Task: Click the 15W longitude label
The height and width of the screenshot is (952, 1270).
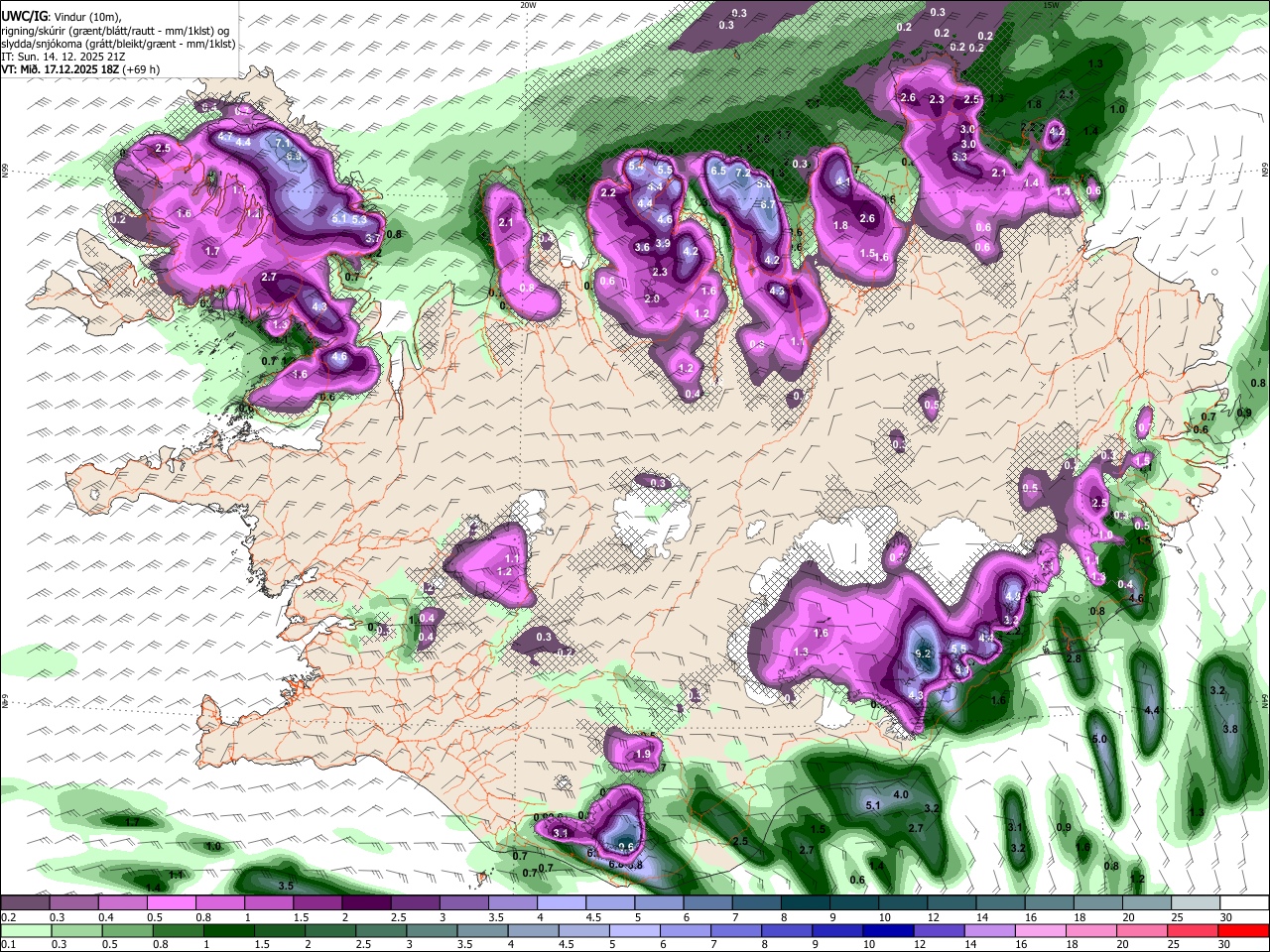Action: (1051, 5)
